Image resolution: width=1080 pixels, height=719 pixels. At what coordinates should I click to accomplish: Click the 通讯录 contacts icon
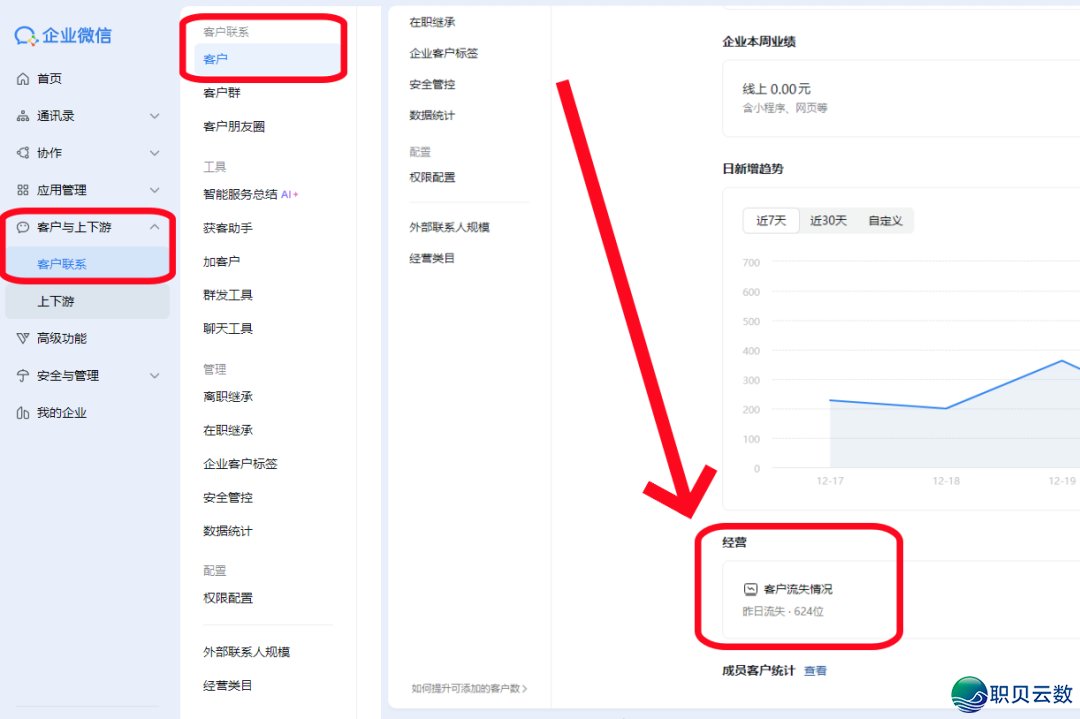click(x=22, y=116)
